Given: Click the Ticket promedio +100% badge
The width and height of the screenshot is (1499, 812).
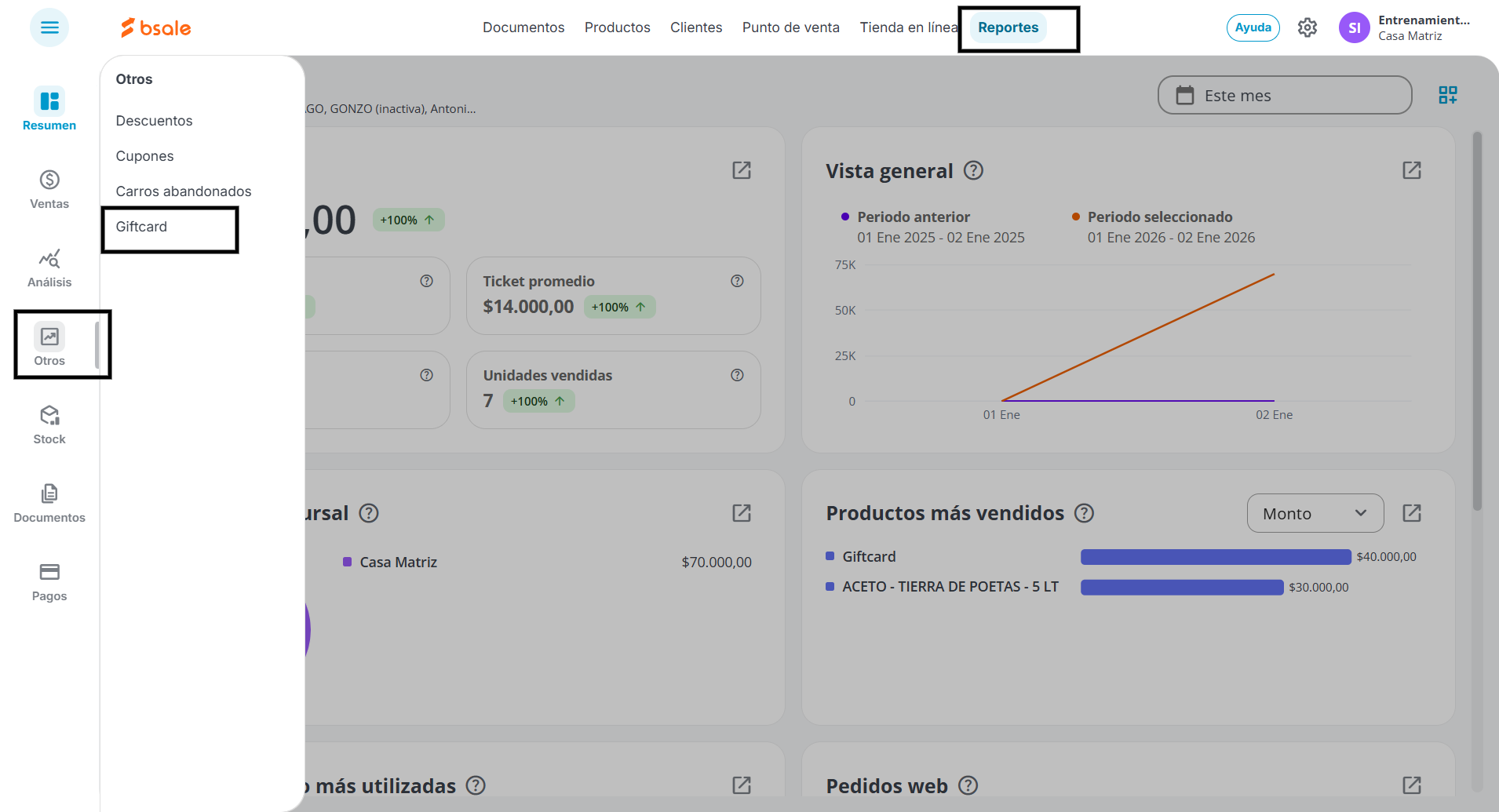Looking at the screenshot, I should tap(619, 307).
